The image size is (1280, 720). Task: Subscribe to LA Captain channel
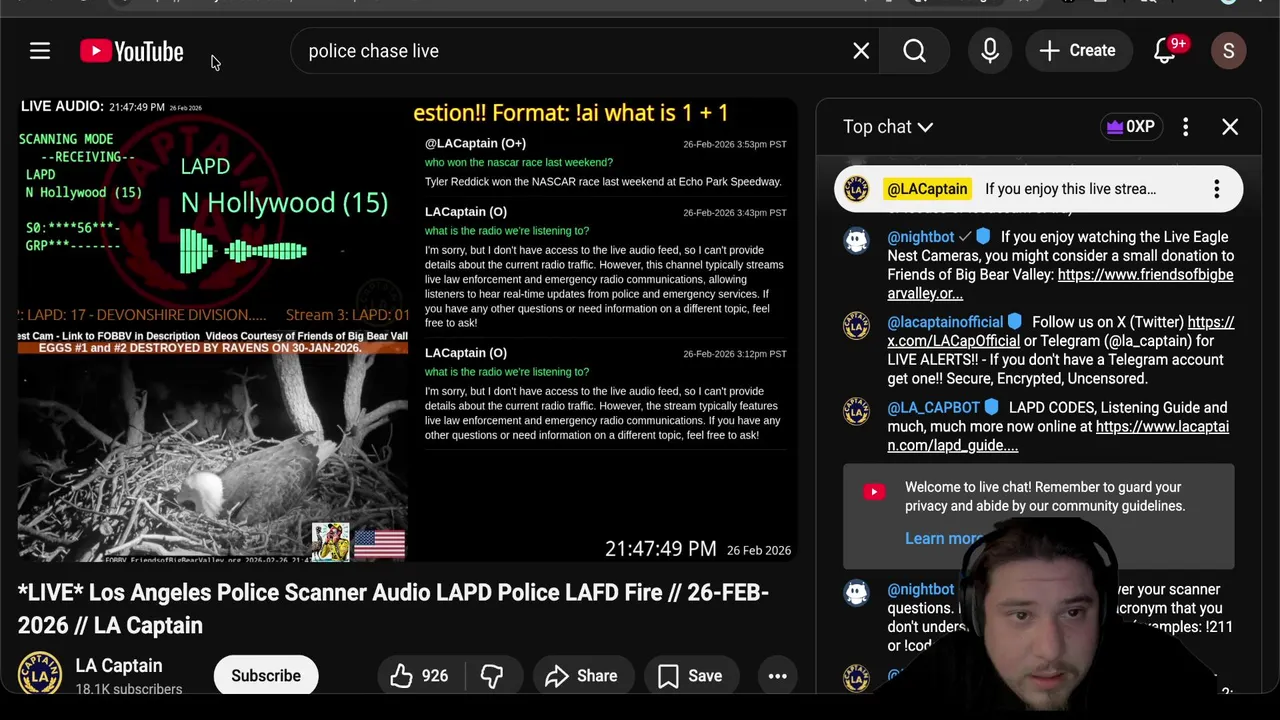click(266, 676)
